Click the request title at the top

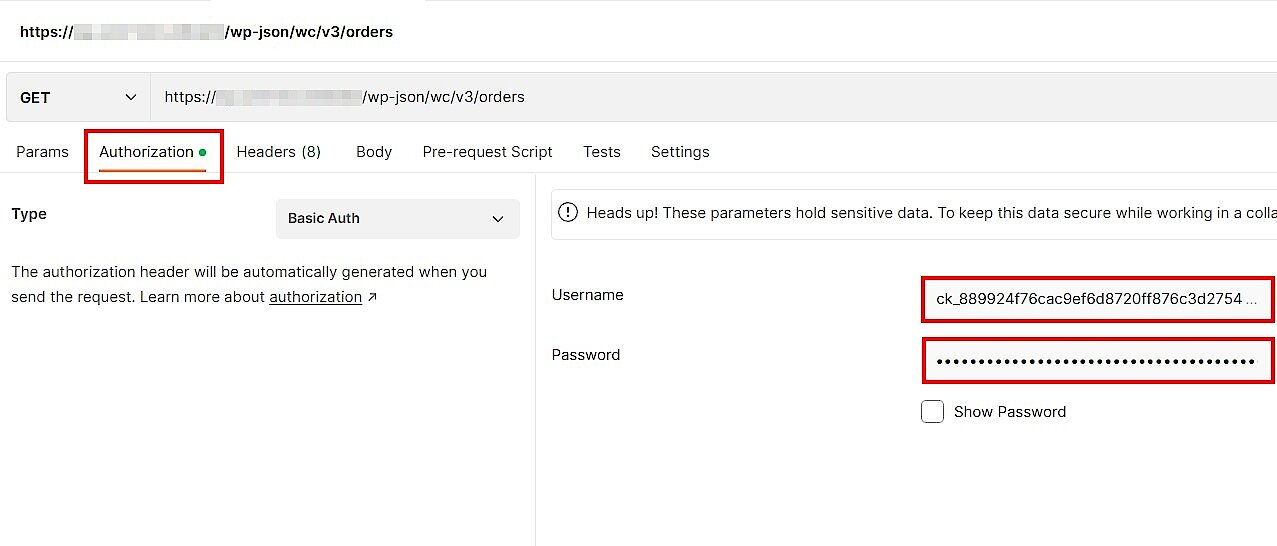(206, 32)
